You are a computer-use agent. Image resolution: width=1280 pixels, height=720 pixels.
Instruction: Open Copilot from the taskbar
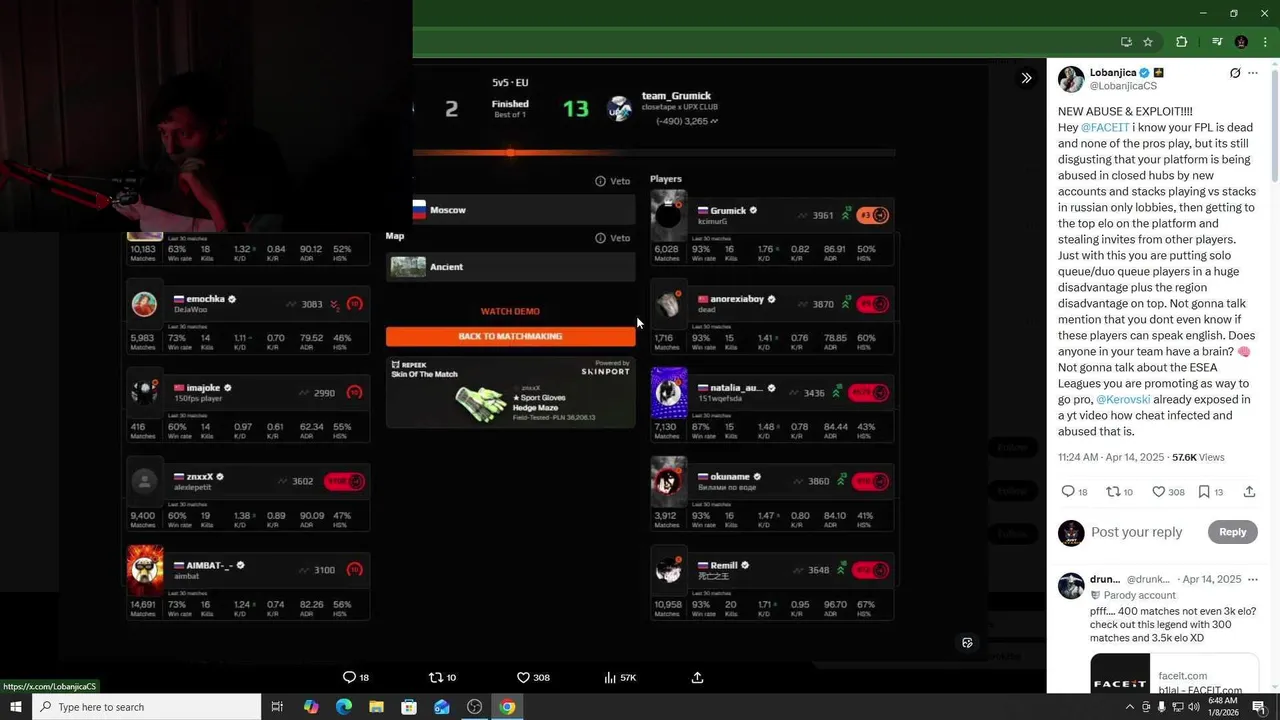click(x=311, y=707)
